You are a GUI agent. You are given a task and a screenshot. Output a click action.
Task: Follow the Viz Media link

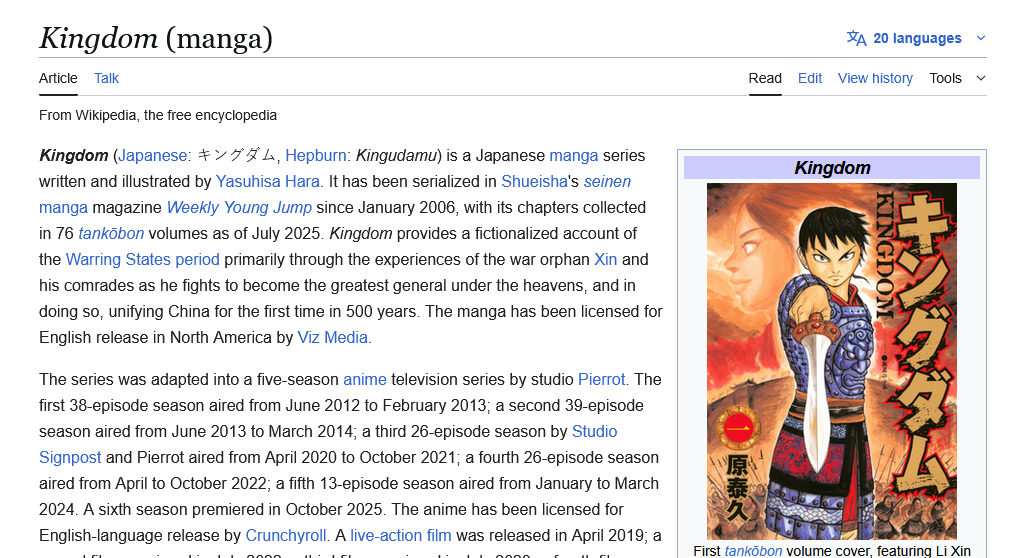pos(332,338)
